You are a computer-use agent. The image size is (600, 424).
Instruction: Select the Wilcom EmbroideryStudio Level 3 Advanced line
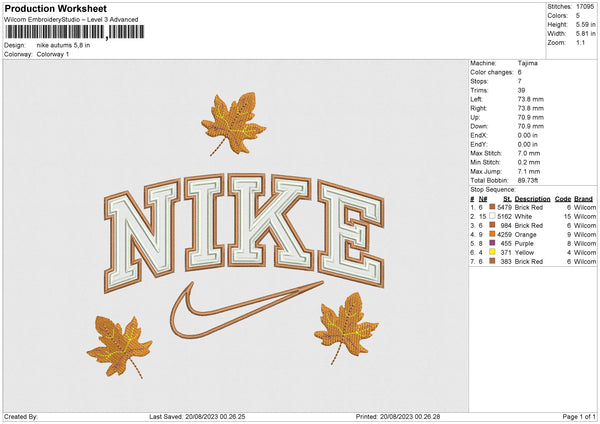71,20
